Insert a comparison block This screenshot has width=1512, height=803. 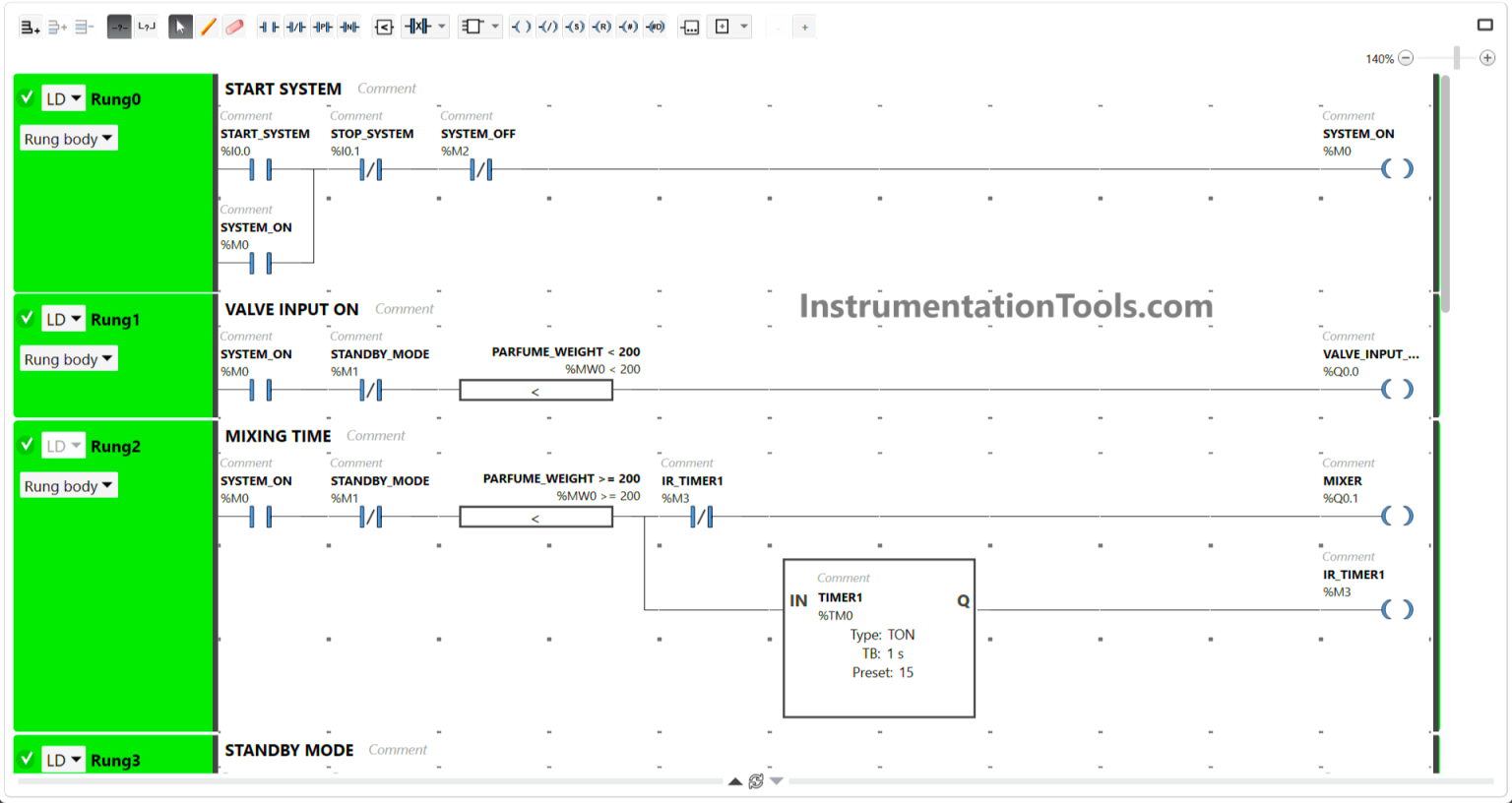(384, 27)
